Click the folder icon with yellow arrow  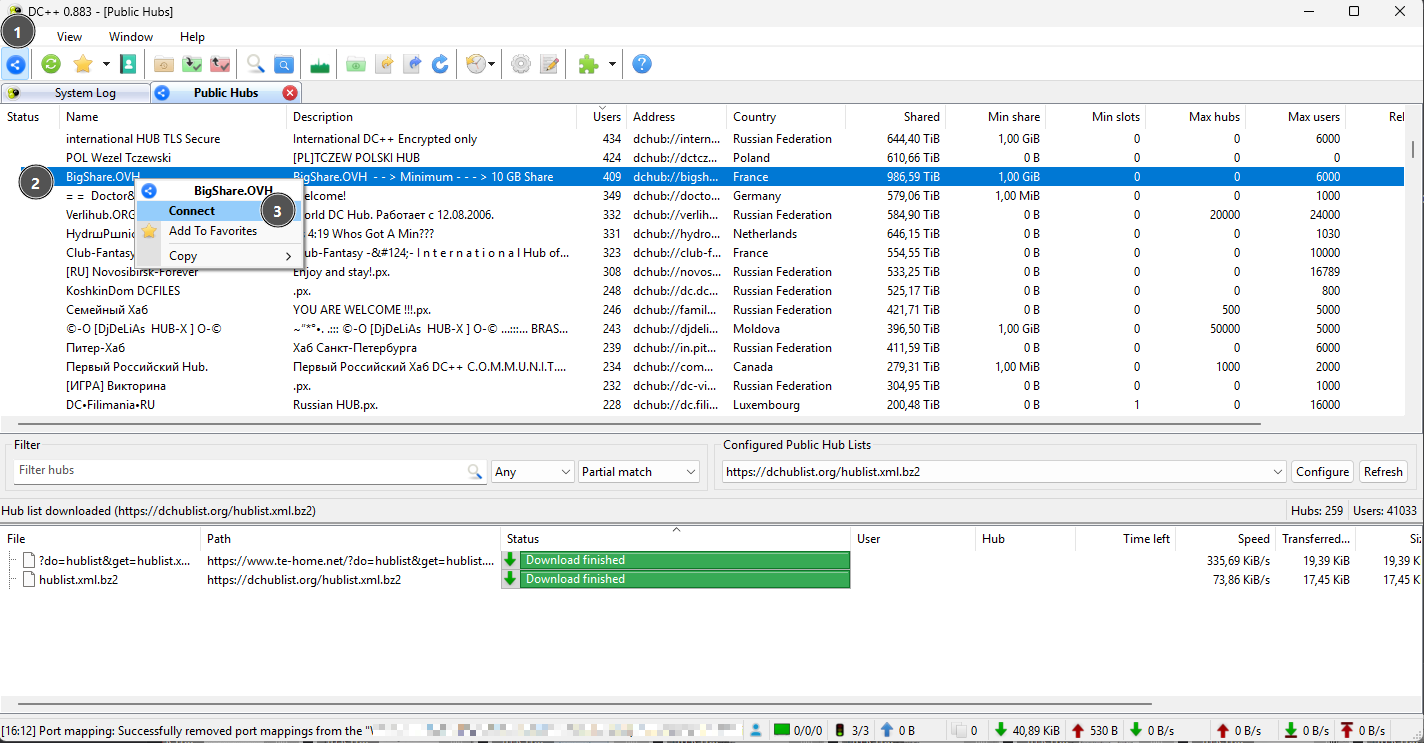click(384, 65)
